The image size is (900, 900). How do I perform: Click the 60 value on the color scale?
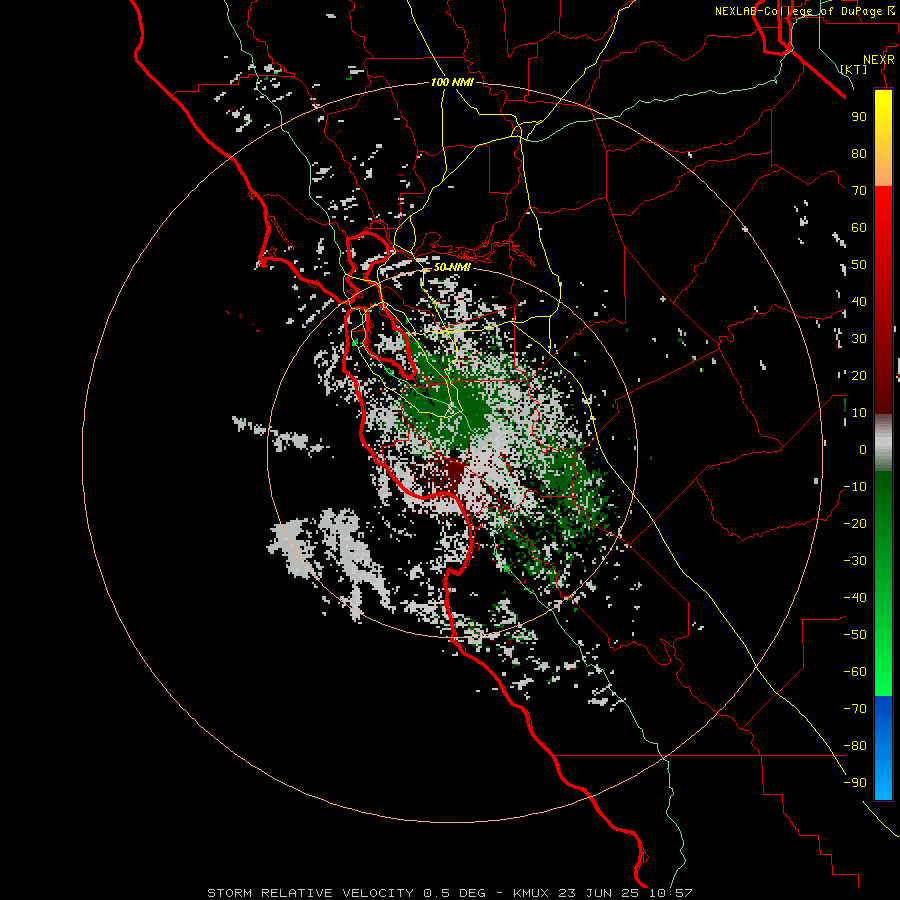(859, 228)
